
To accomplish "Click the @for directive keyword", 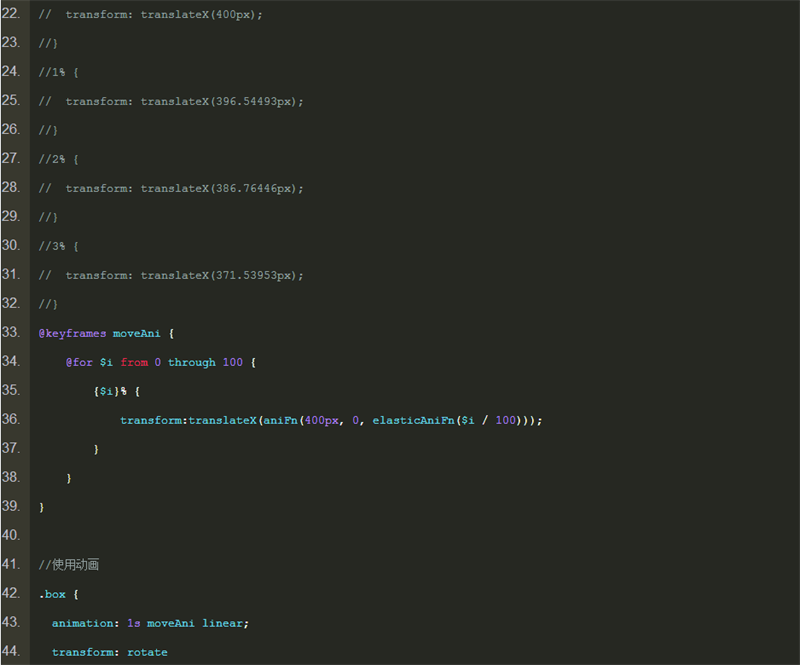I will (x=79, y=362).
